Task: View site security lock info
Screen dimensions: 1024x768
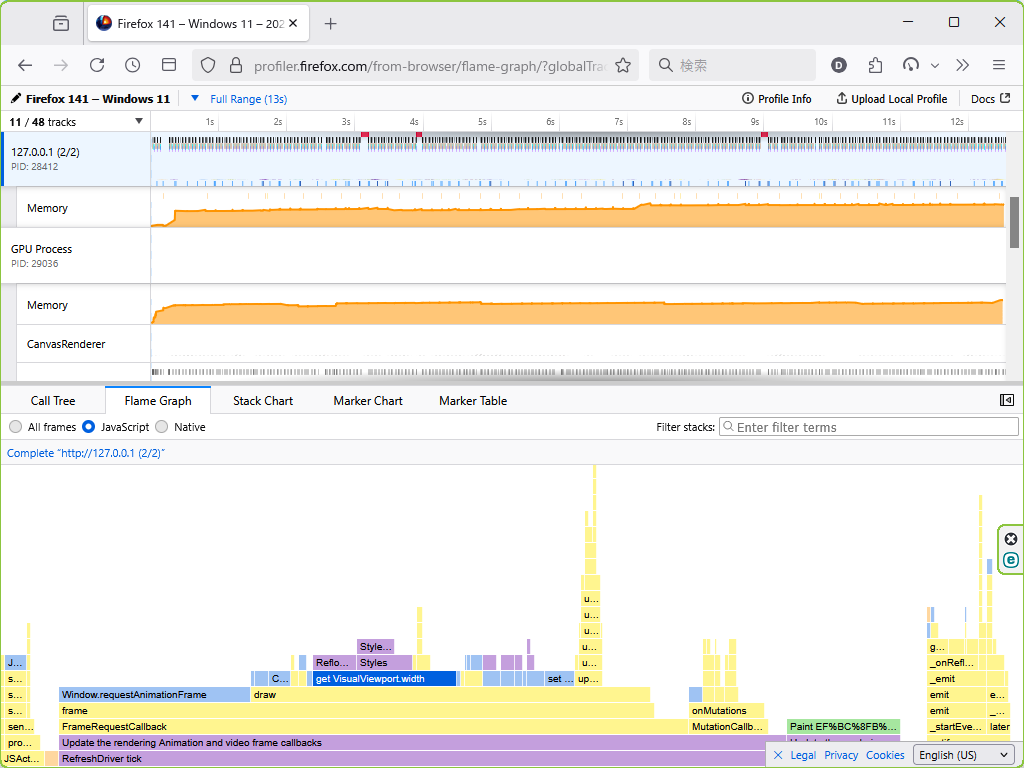Action: coord(236,65)
